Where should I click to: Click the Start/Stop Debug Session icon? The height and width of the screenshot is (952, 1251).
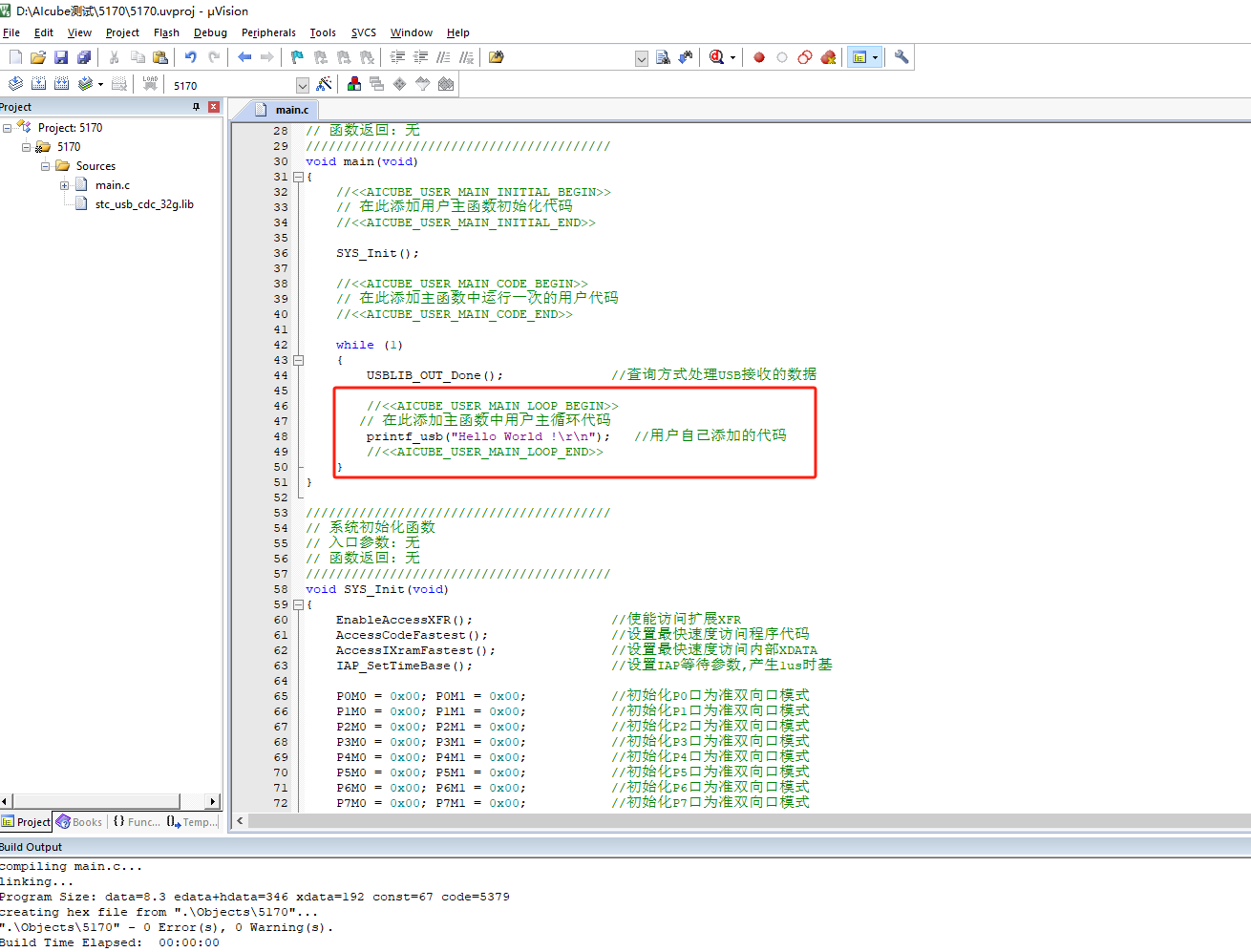point(716,57)
